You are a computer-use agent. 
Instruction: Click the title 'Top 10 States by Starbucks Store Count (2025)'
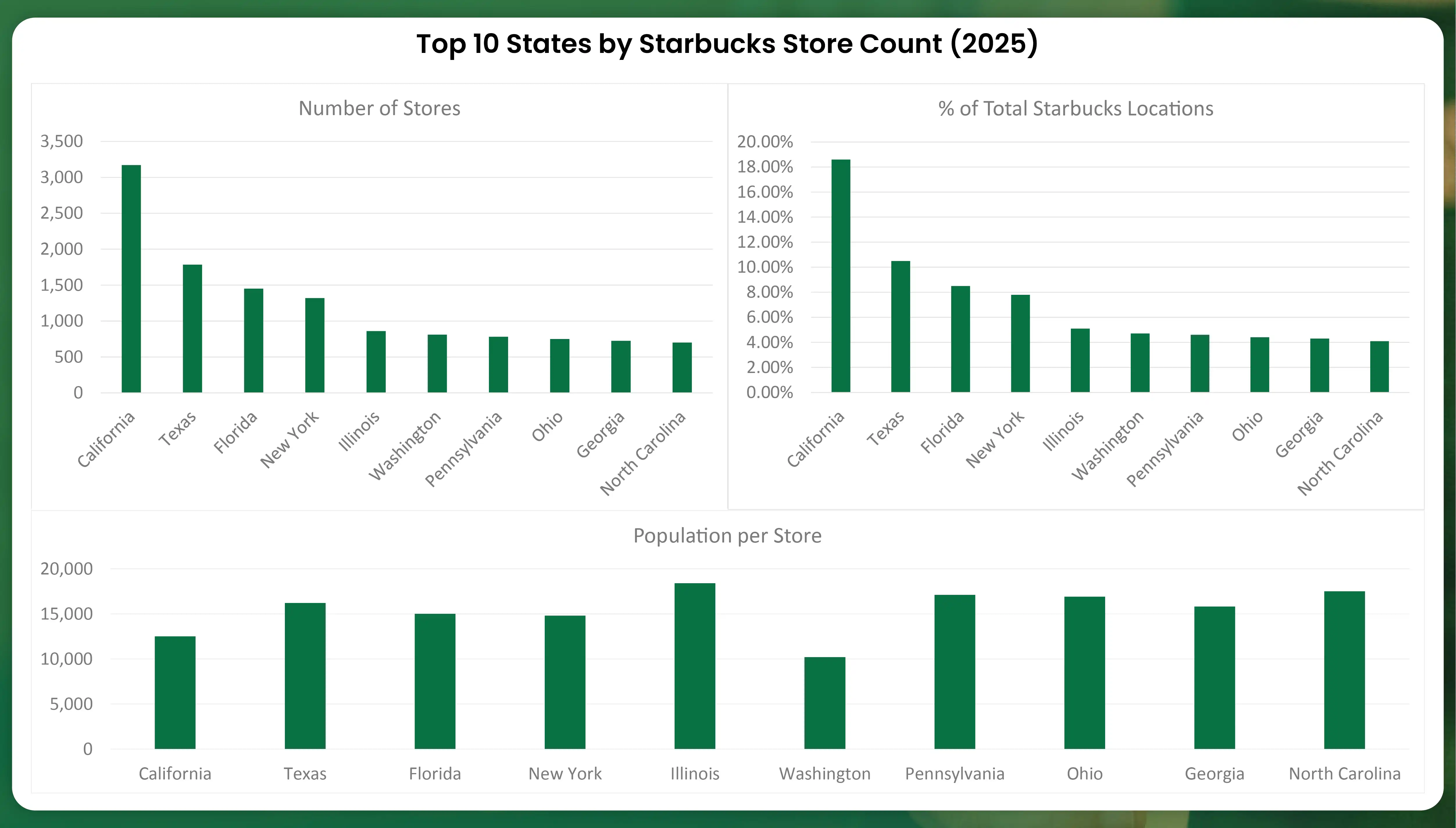coord(727,44)
